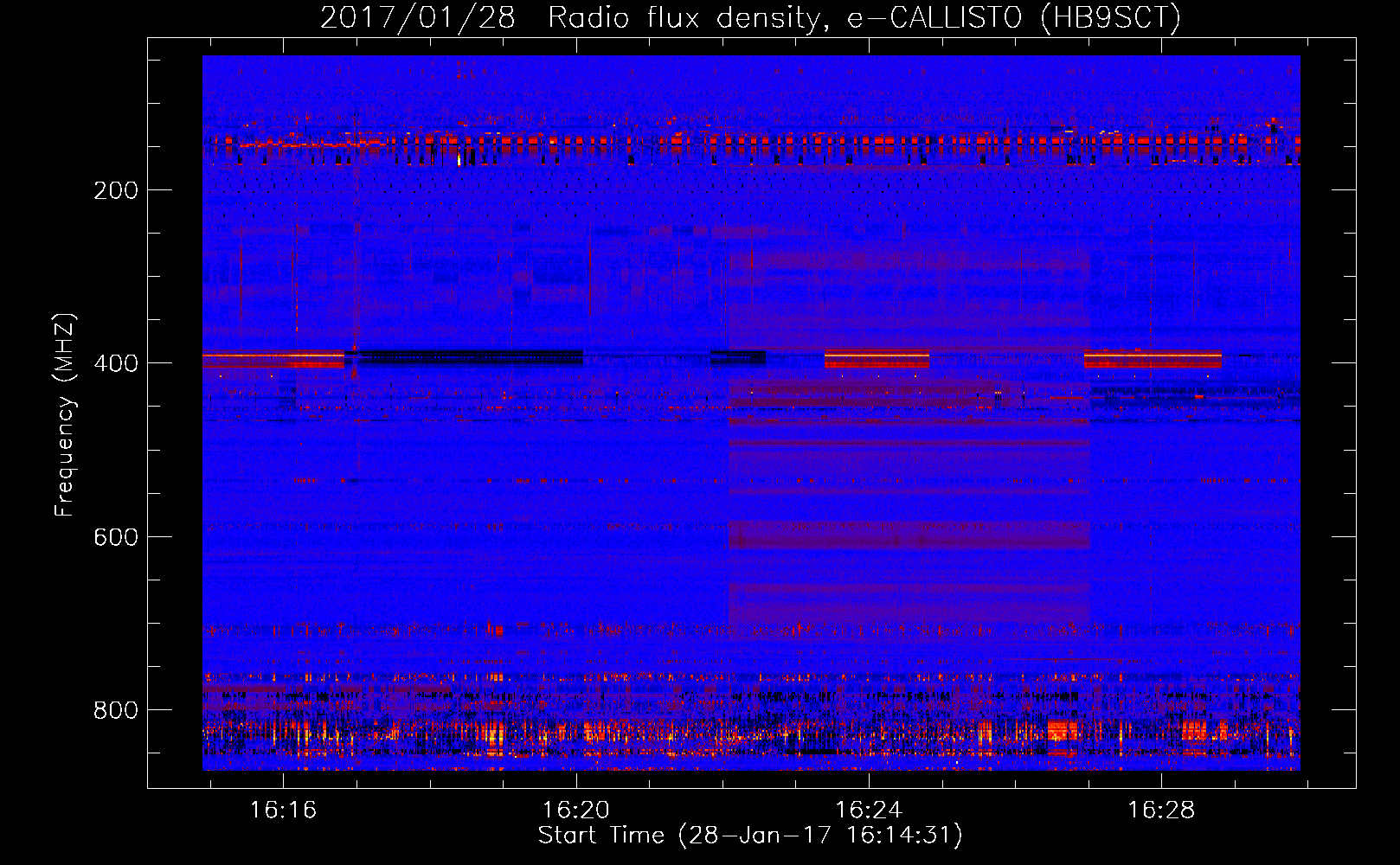Click the 800 frequency tick label
Viewport: 1400px width, 865px height.
[116, 710]
